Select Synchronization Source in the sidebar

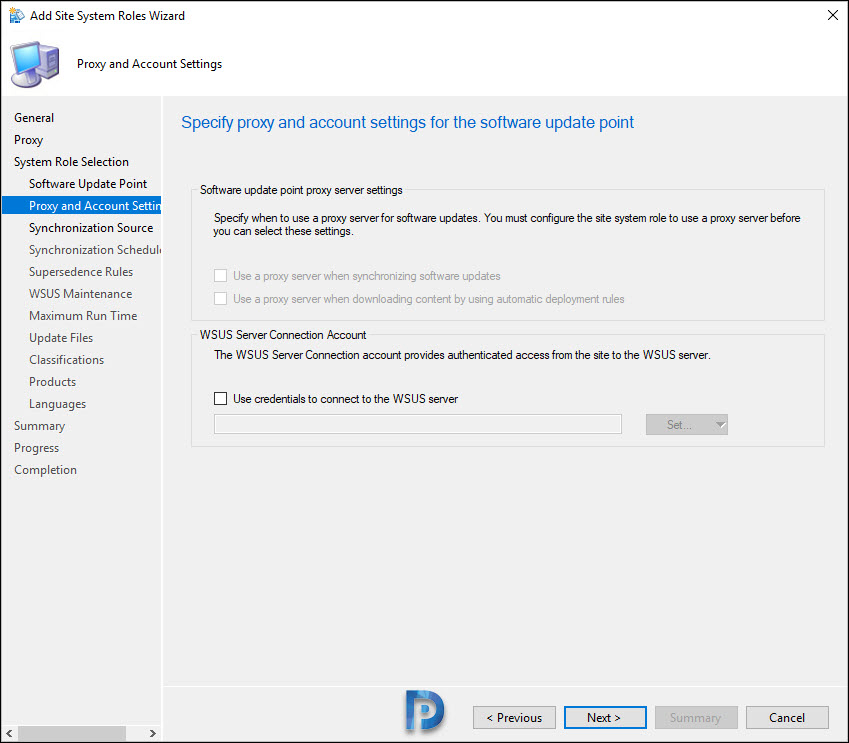91,228
